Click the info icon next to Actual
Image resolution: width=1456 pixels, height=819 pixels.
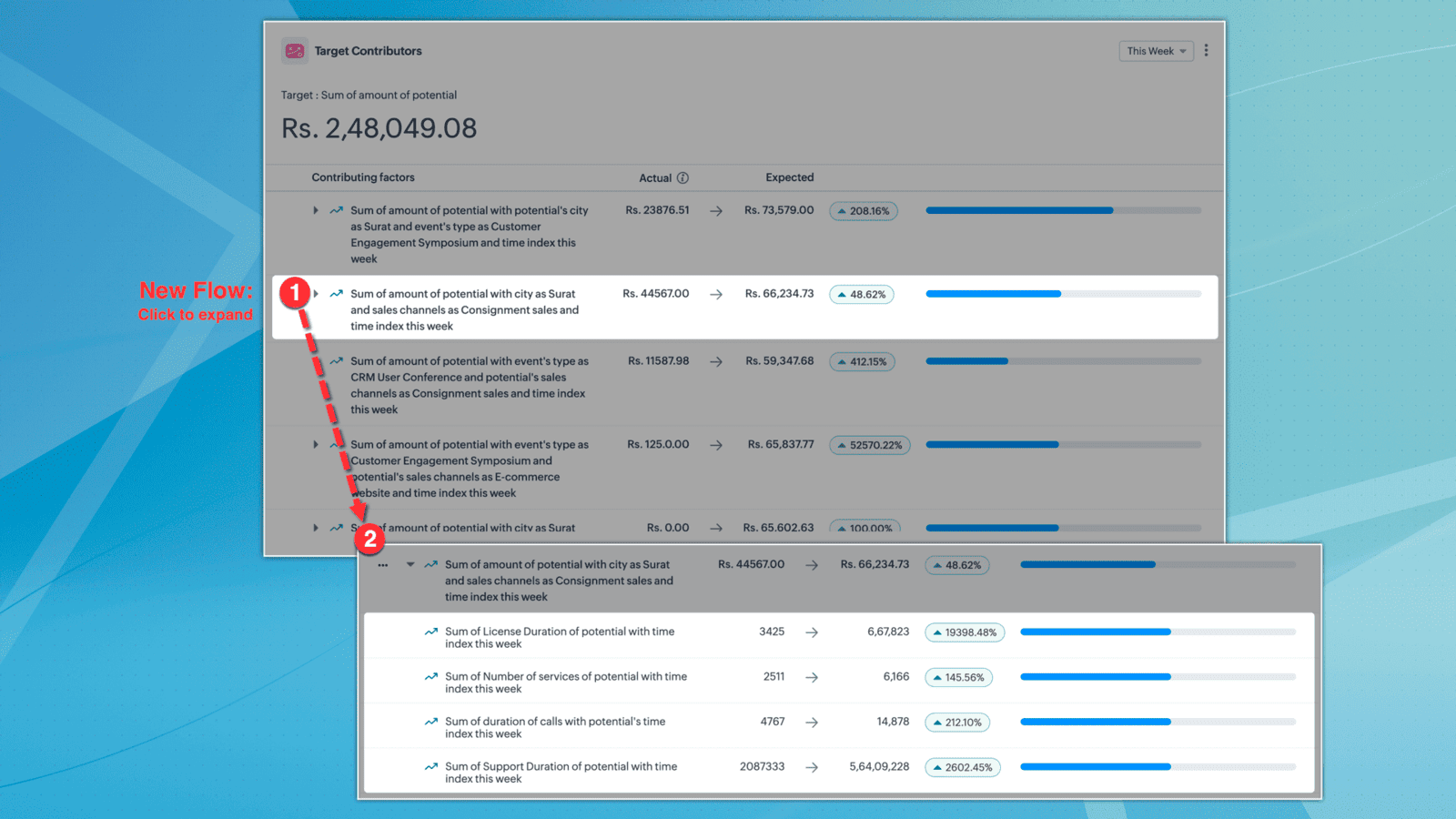point(682,178)
